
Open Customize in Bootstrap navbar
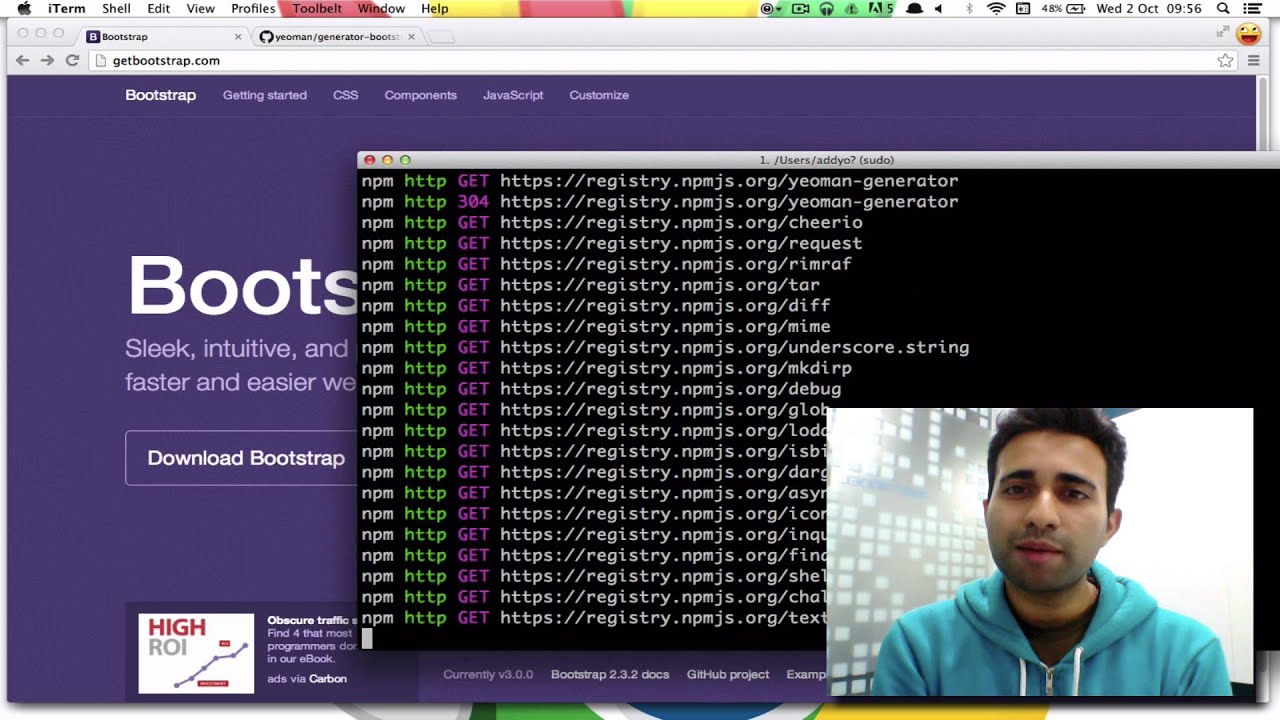tap(599, 95)
